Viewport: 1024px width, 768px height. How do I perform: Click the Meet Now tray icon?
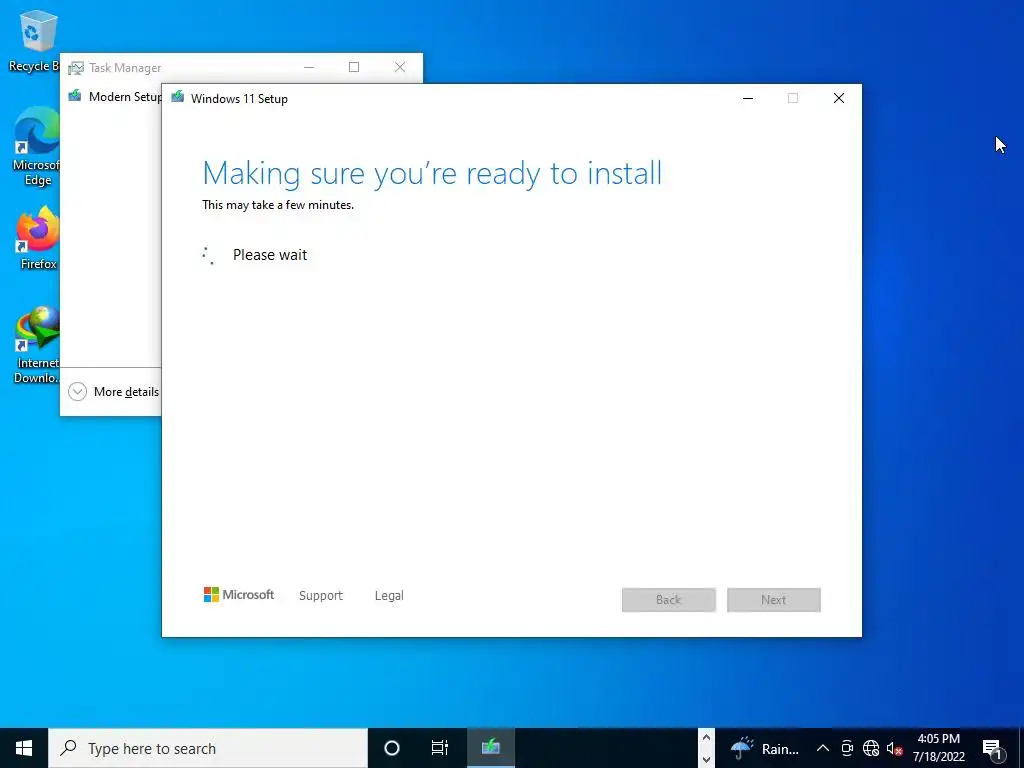click(847, 748)
